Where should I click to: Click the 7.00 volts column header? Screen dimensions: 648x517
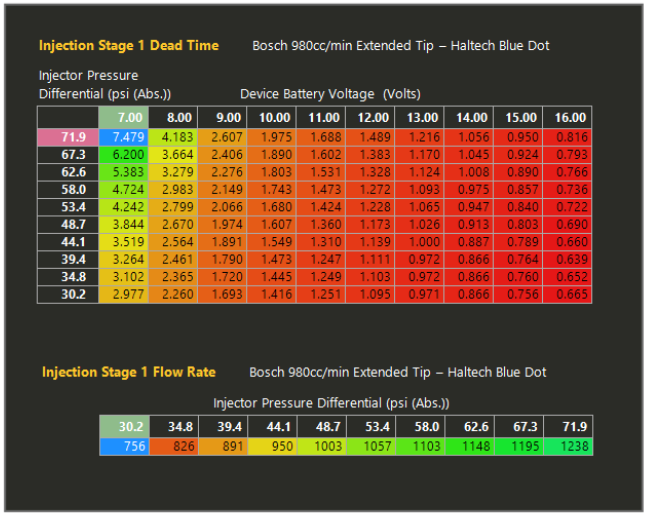click(124, 118)
